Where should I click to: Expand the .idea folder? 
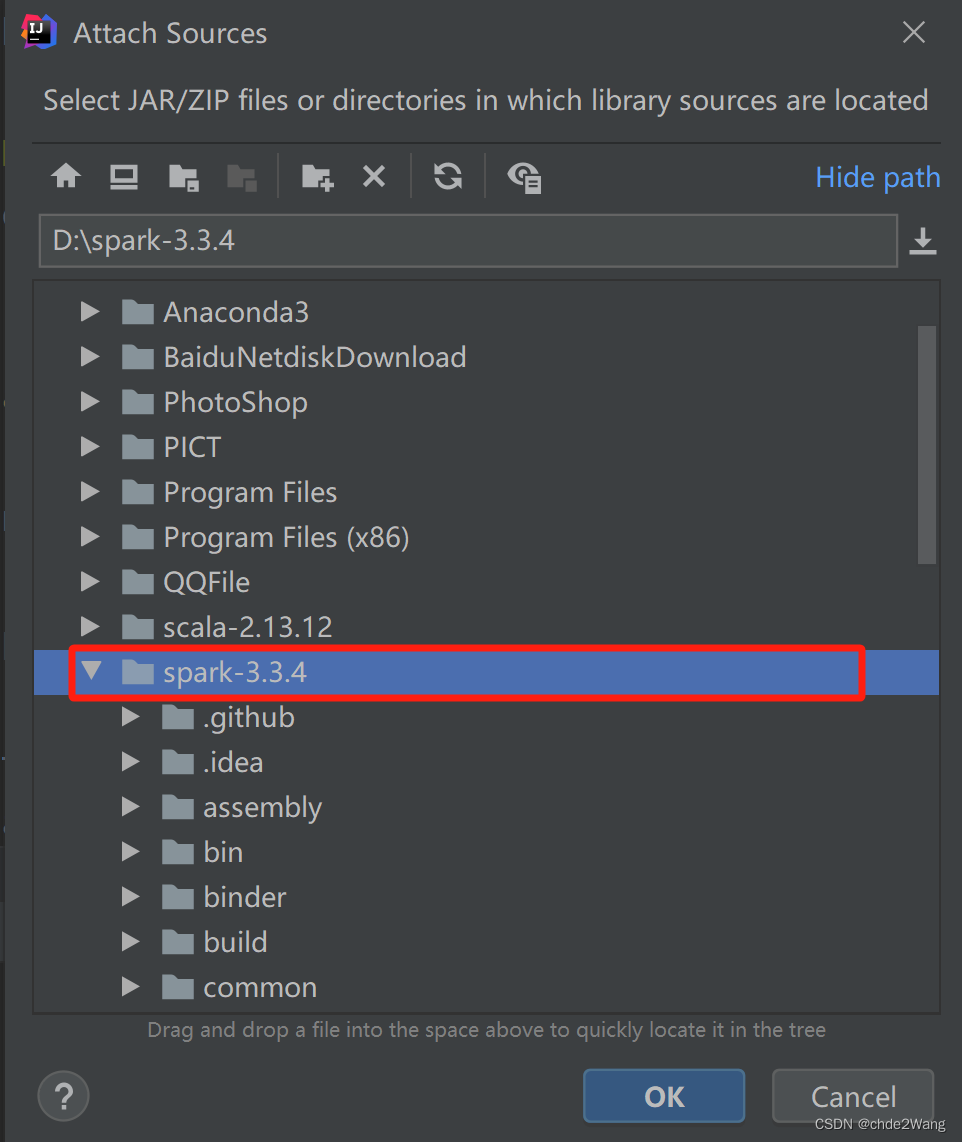point(131,762)
